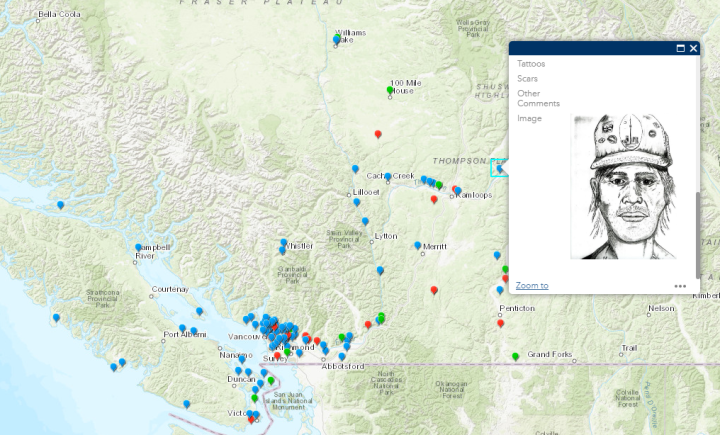
Task: Select the green marker near Grand Forks
Action: pos(516,356)
